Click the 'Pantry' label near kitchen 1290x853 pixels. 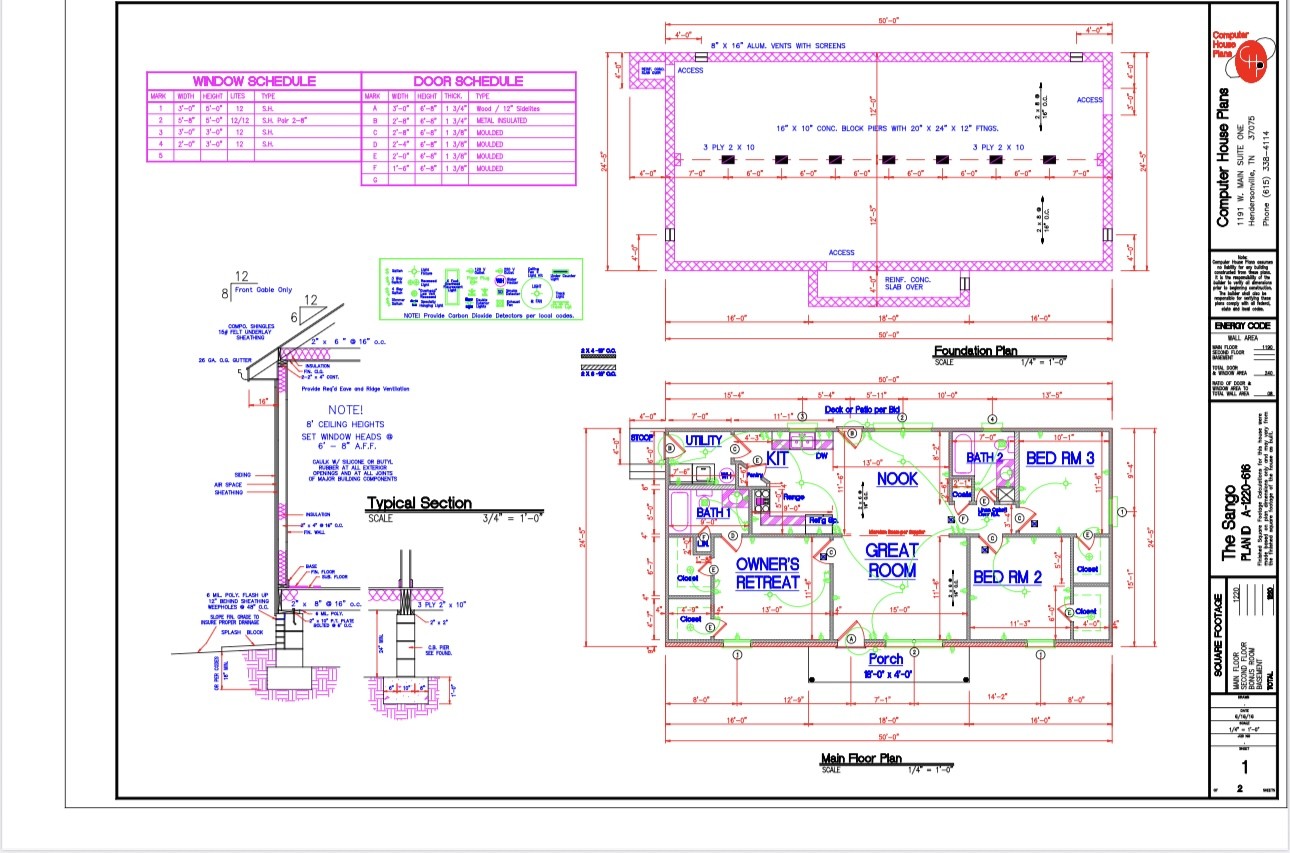click(754, 475)
